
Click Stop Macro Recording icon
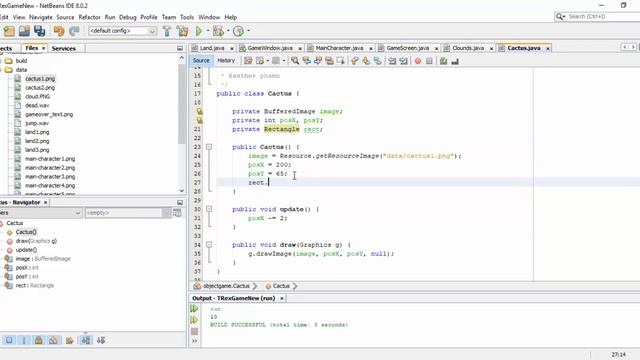pos(429,61)
